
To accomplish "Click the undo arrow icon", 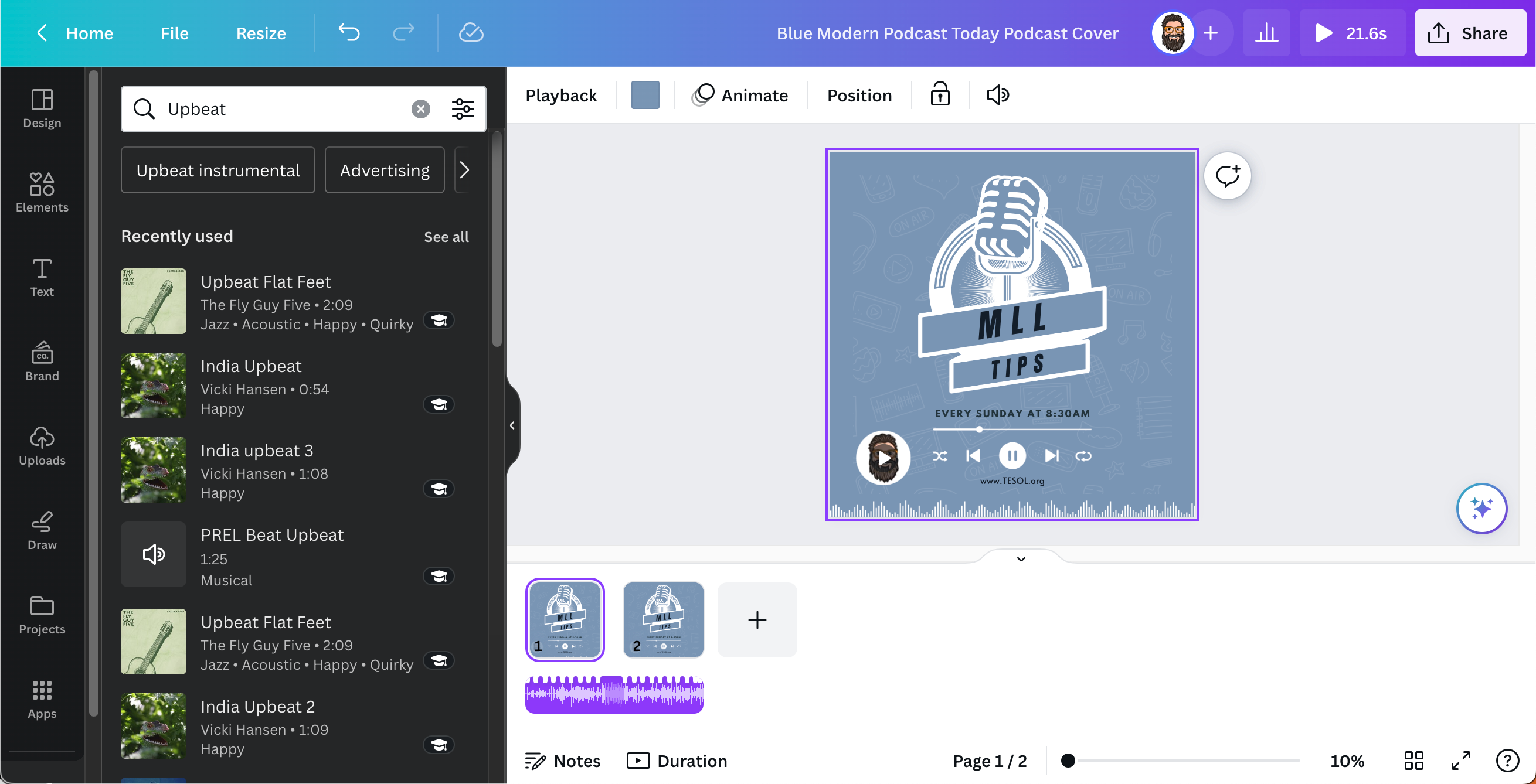I will [349, 32].
